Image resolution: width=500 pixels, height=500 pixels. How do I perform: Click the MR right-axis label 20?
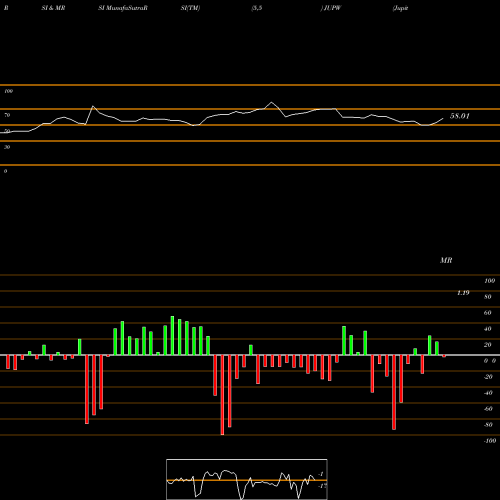[x=488, y=345]
